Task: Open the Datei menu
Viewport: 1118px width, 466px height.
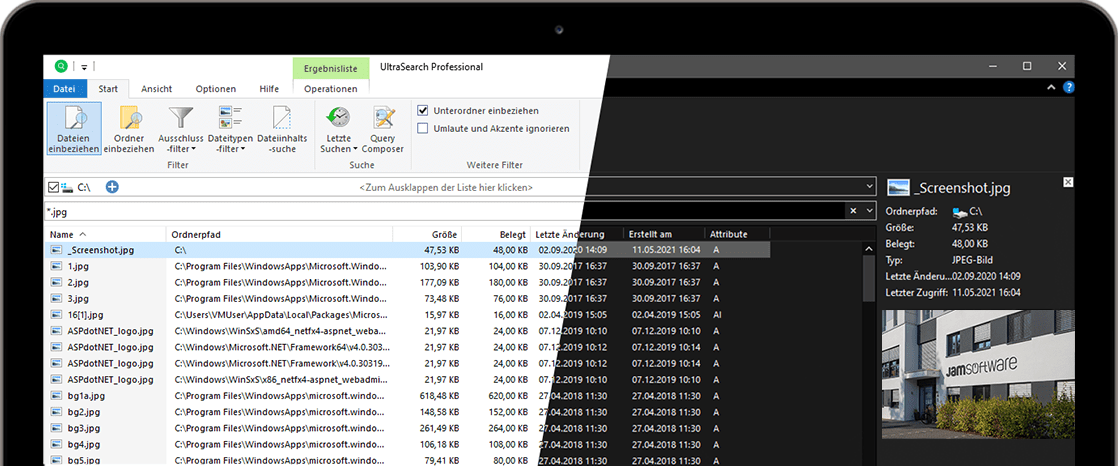Action: tap(65, 89)
